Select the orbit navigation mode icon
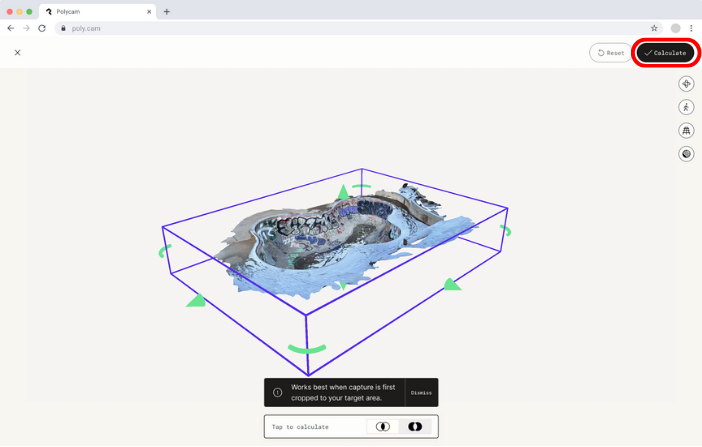This screenshot has height=447, width=702. [x=686, y=84]
